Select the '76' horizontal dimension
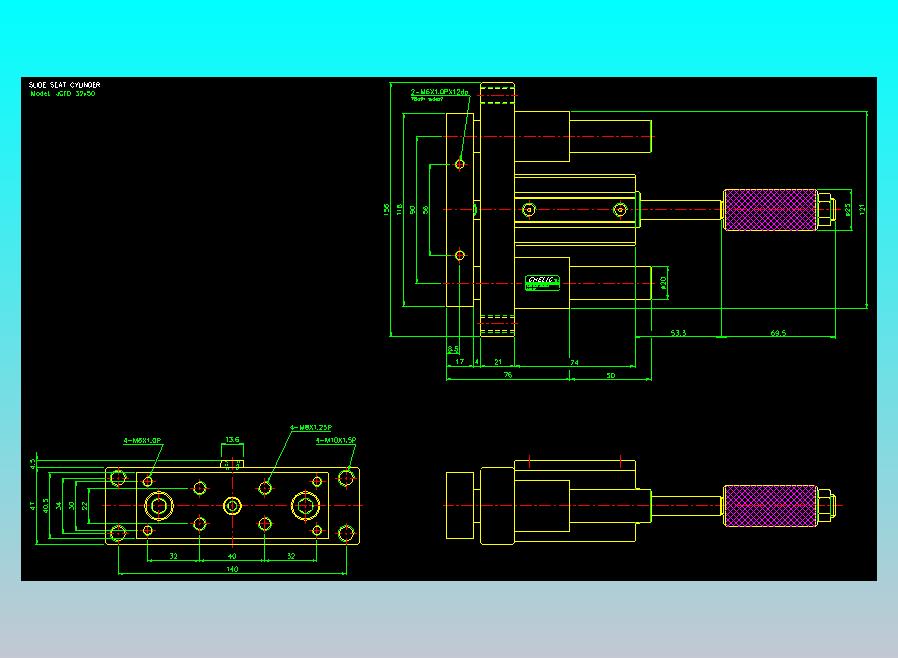This screenshot has height=658, width=898. click(507, 375)
